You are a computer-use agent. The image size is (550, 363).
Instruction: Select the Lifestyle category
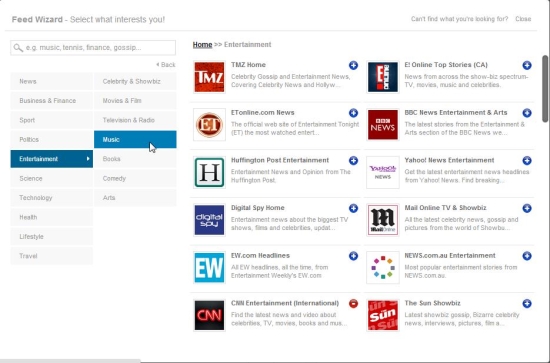(52, 237)
